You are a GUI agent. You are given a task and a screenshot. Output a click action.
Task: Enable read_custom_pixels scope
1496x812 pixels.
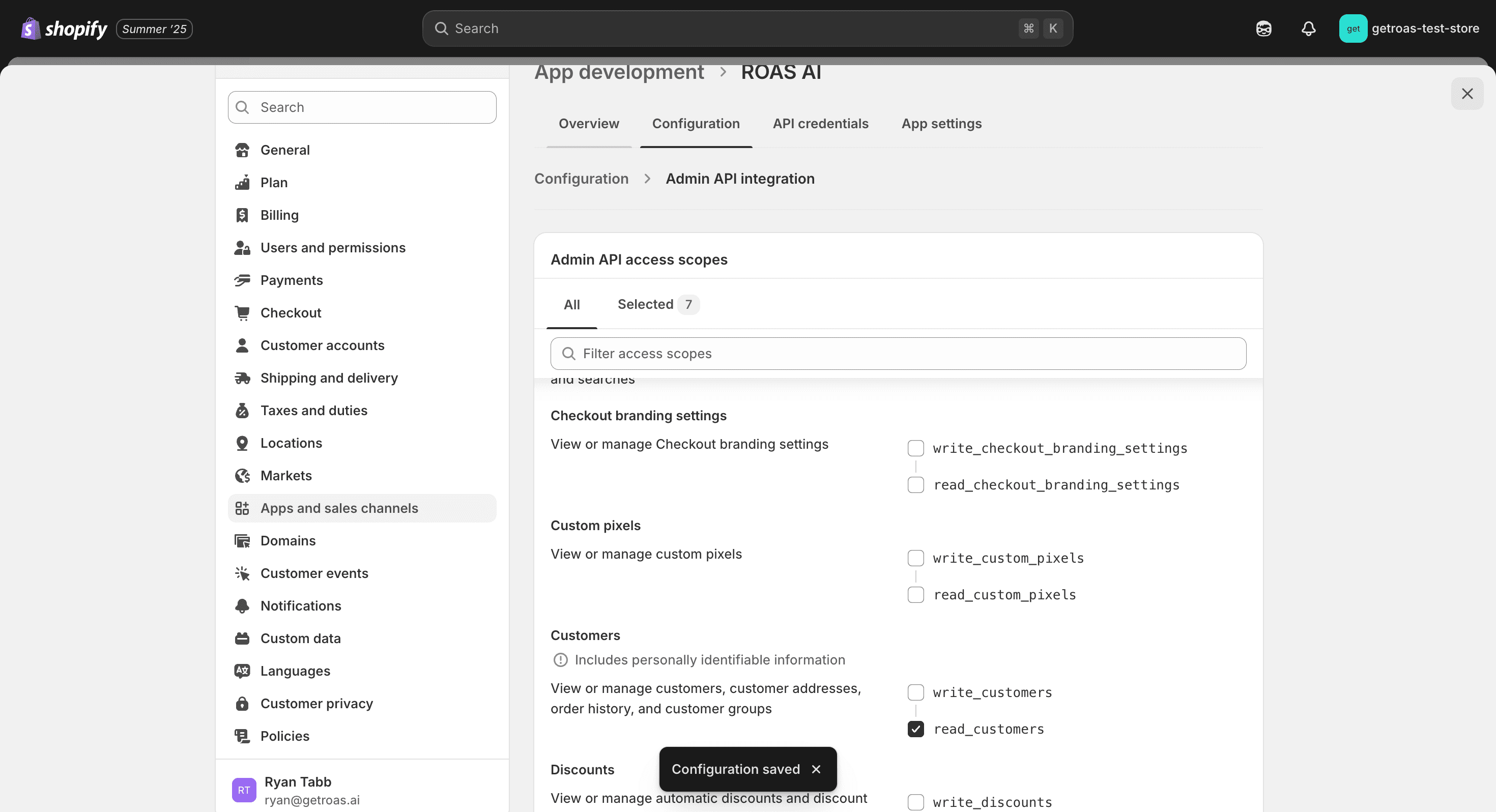915,594
